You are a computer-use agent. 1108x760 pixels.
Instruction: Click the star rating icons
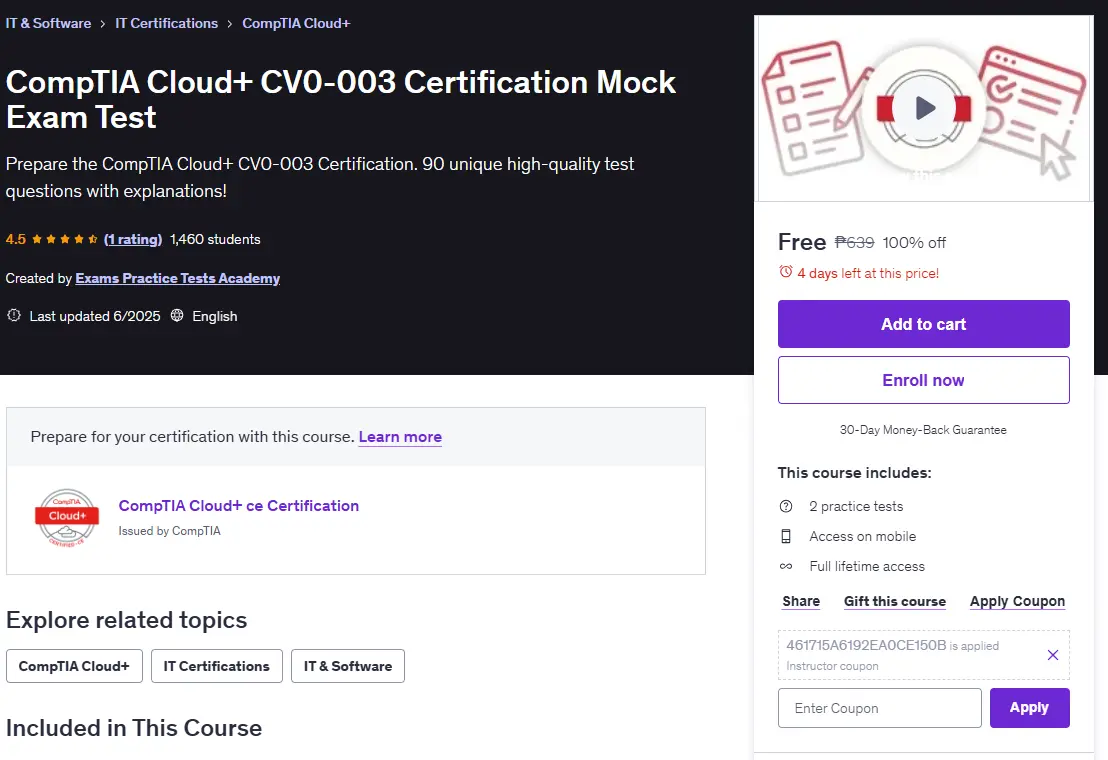tap(65, 239)
